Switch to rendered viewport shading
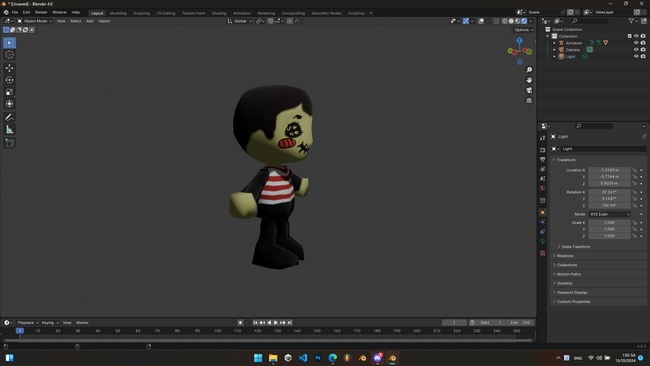 [x=524, y=21]
